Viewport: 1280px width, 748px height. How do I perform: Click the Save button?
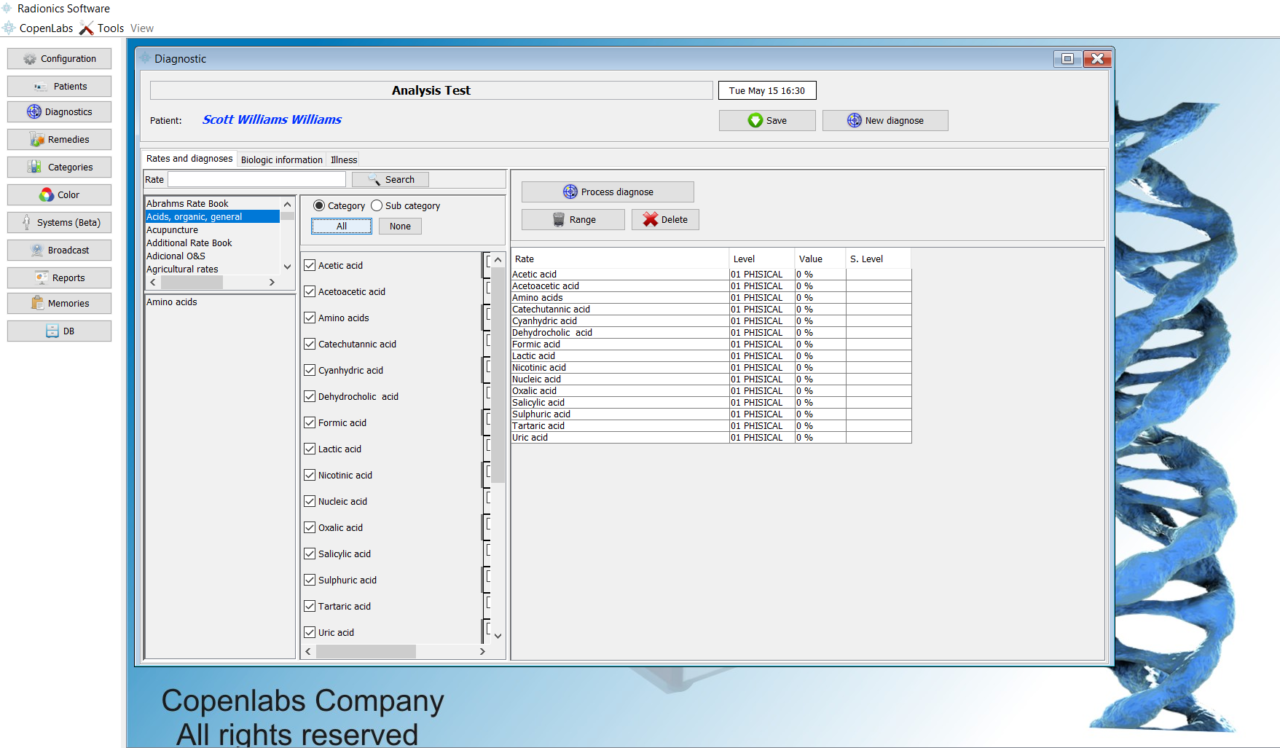pos(767,121)
